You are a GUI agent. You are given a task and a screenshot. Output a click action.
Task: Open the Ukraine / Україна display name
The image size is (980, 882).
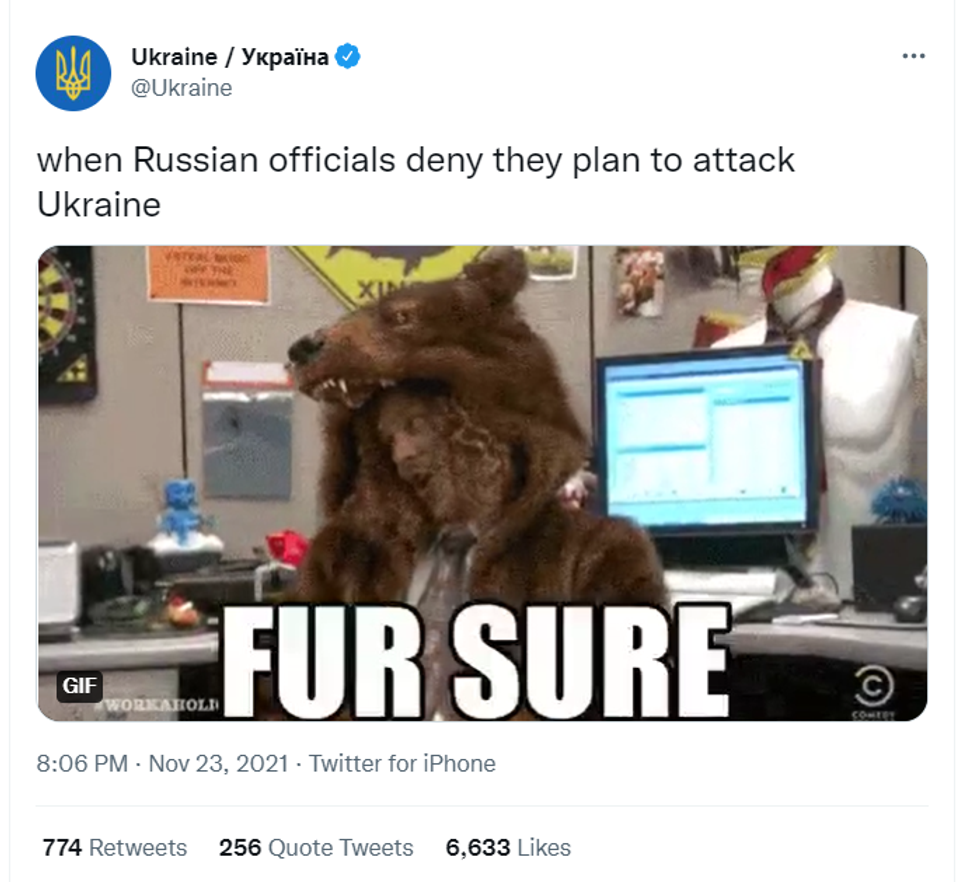point(230,57)
